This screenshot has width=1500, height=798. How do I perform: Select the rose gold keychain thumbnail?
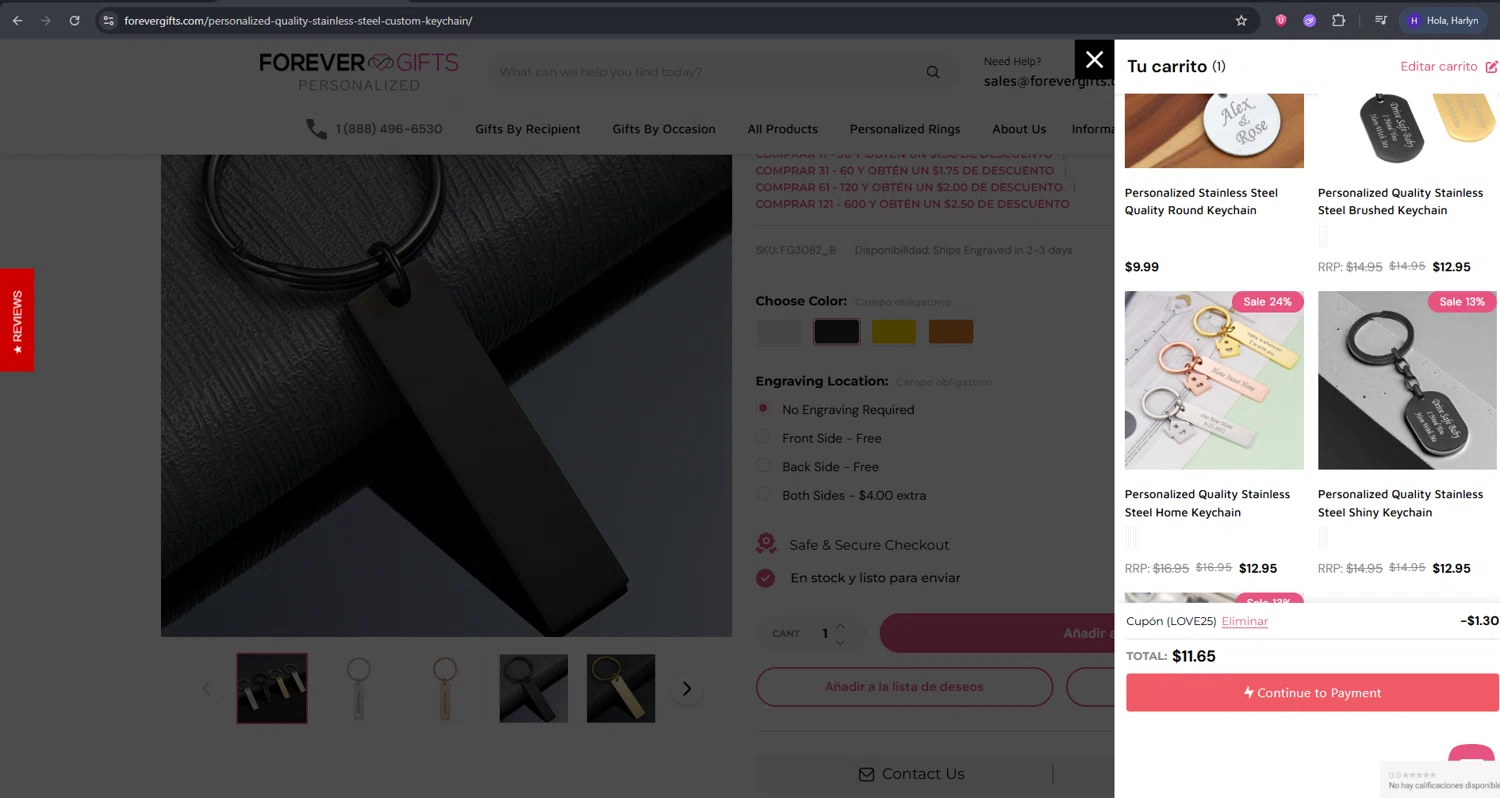446,688
